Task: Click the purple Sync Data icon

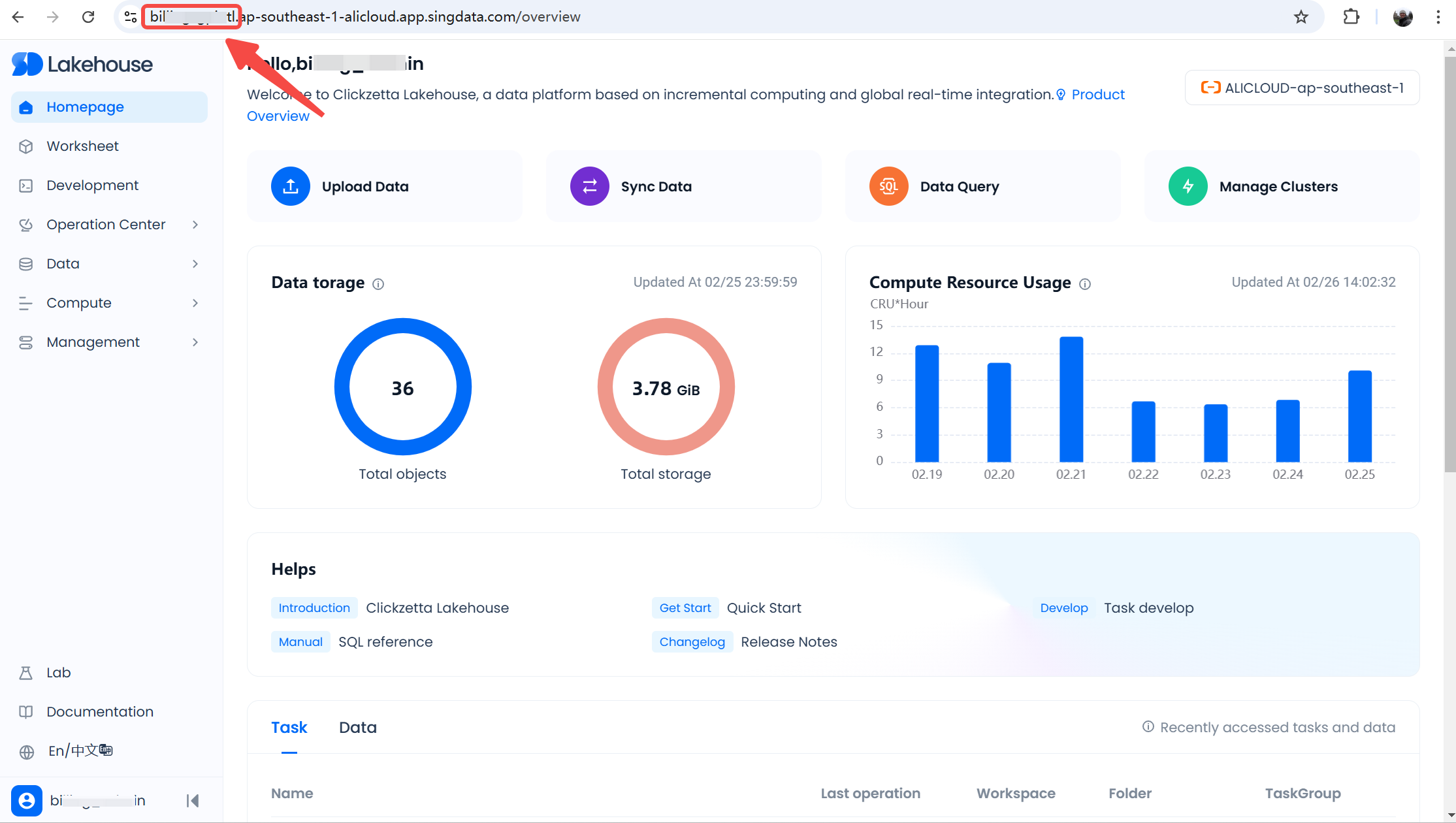Action: 589,186
